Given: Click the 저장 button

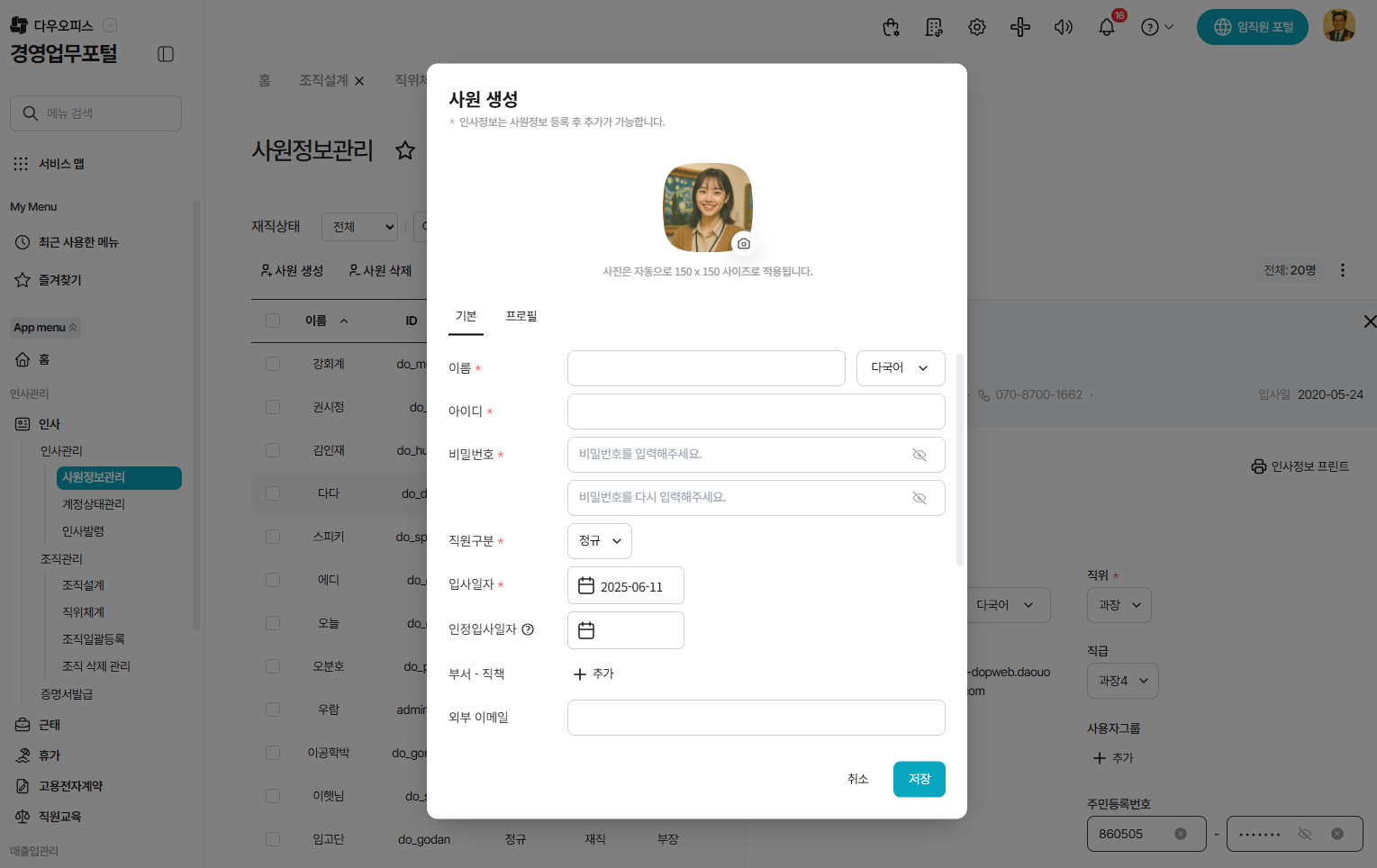Looking at the screenshot, I should (x=919, y=779).
